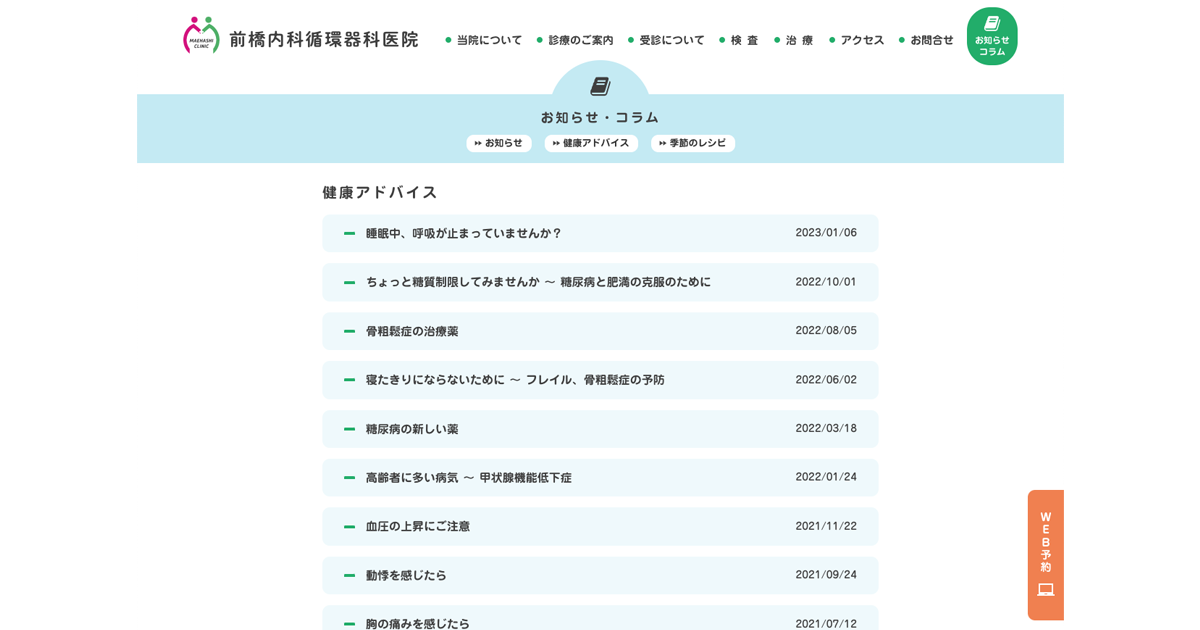Viewport: 1200px width, 630px height.
Task: Toggle the お知らせ category filter
Action: [499, 143]
